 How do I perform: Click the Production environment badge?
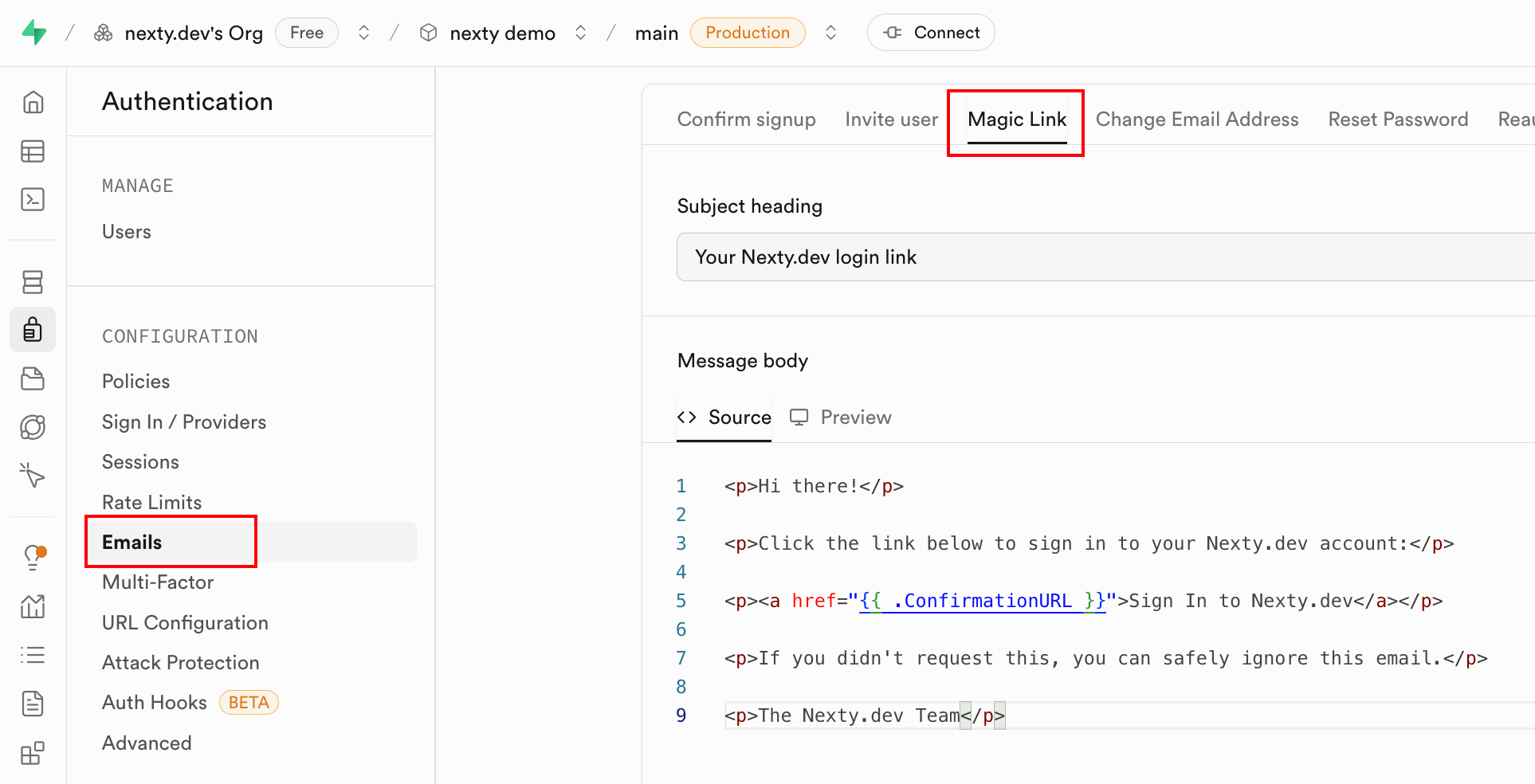pyautogui.click(x=748, y=33)
